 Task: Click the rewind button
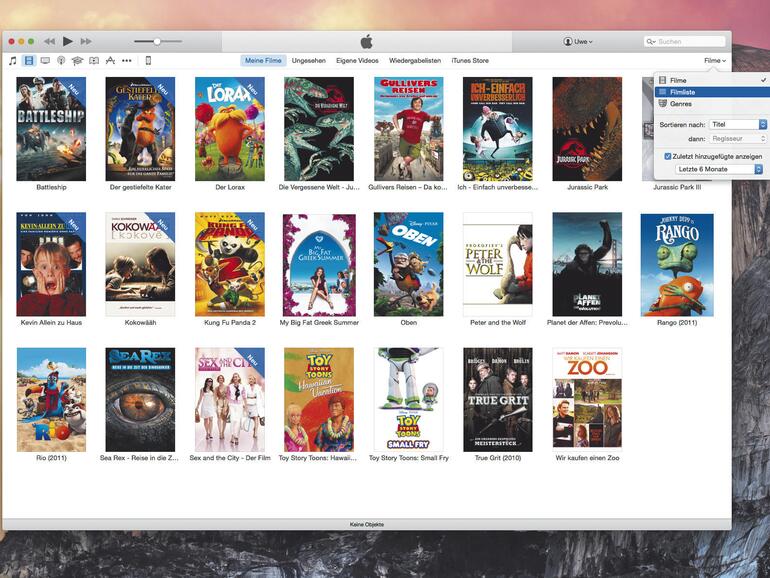pos(49,41)
